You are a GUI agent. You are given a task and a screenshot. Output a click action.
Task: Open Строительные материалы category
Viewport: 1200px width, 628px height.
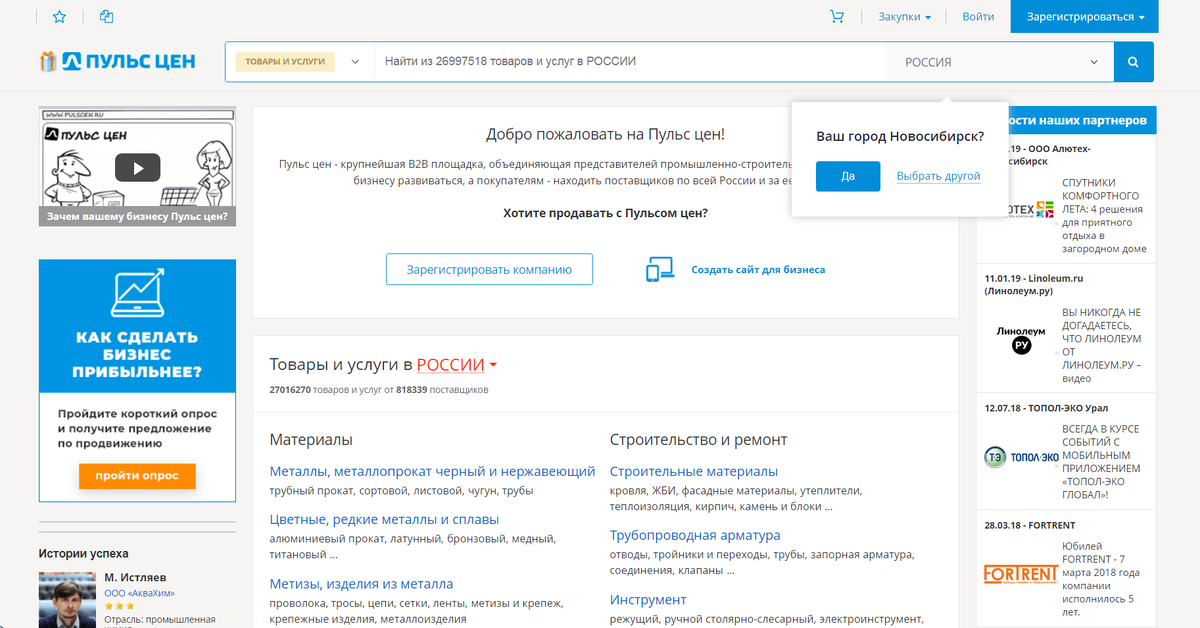(x=694, y=471)
